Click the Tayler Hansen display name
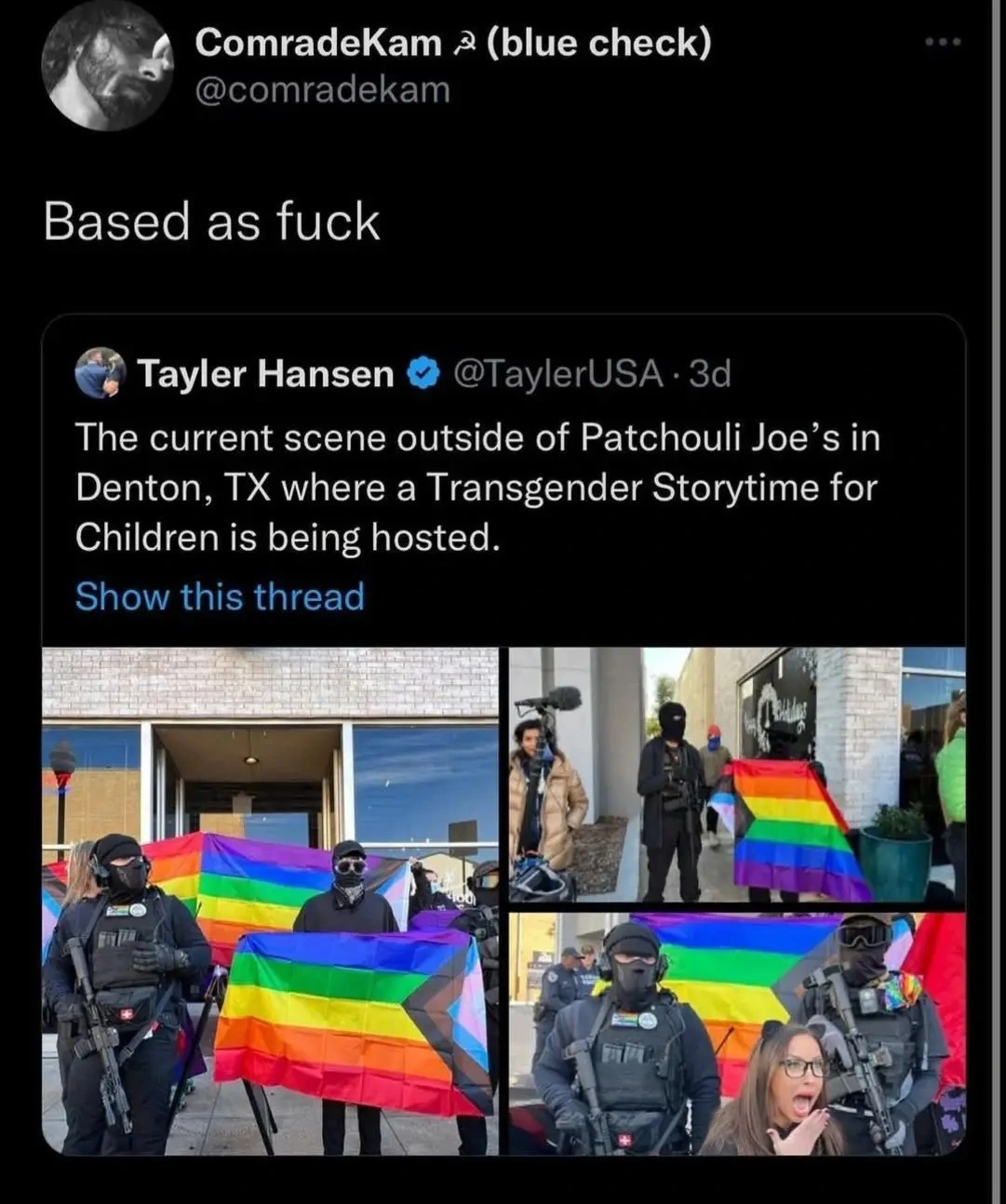This screenshot has width=1006, height=1204. coord(266,374)
